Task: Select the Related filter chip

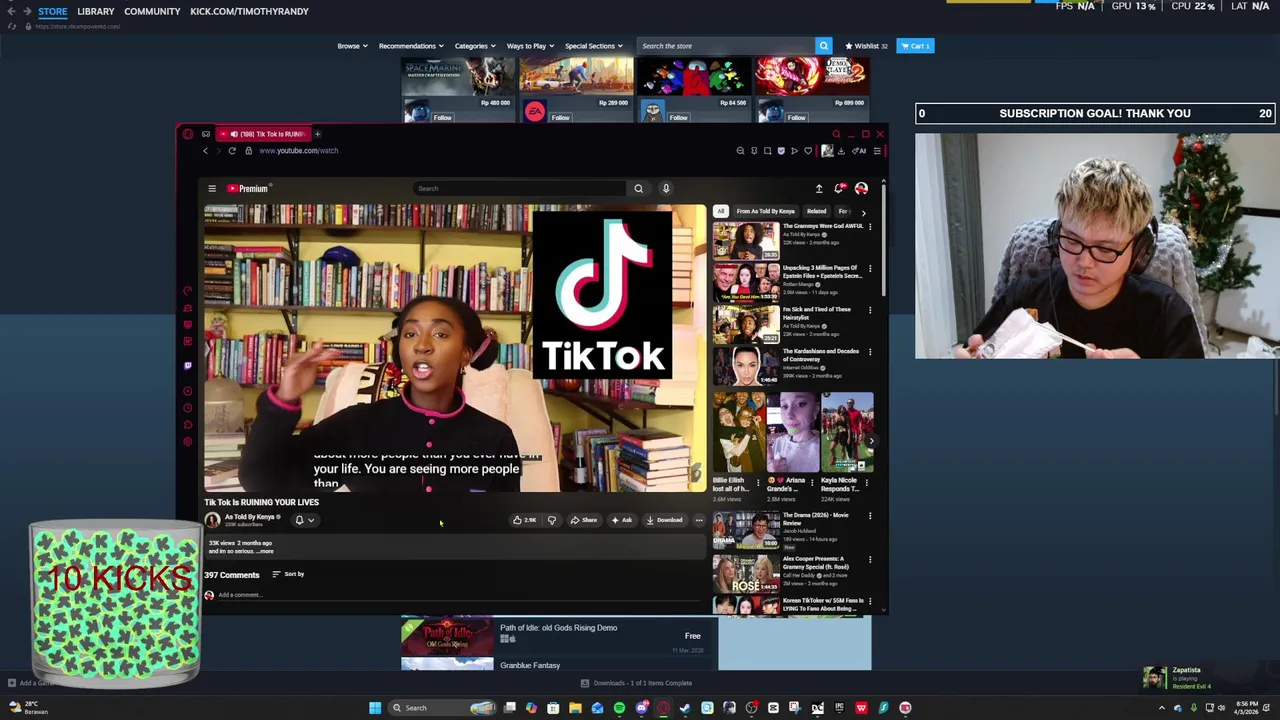Action: [x=816, y=211]
